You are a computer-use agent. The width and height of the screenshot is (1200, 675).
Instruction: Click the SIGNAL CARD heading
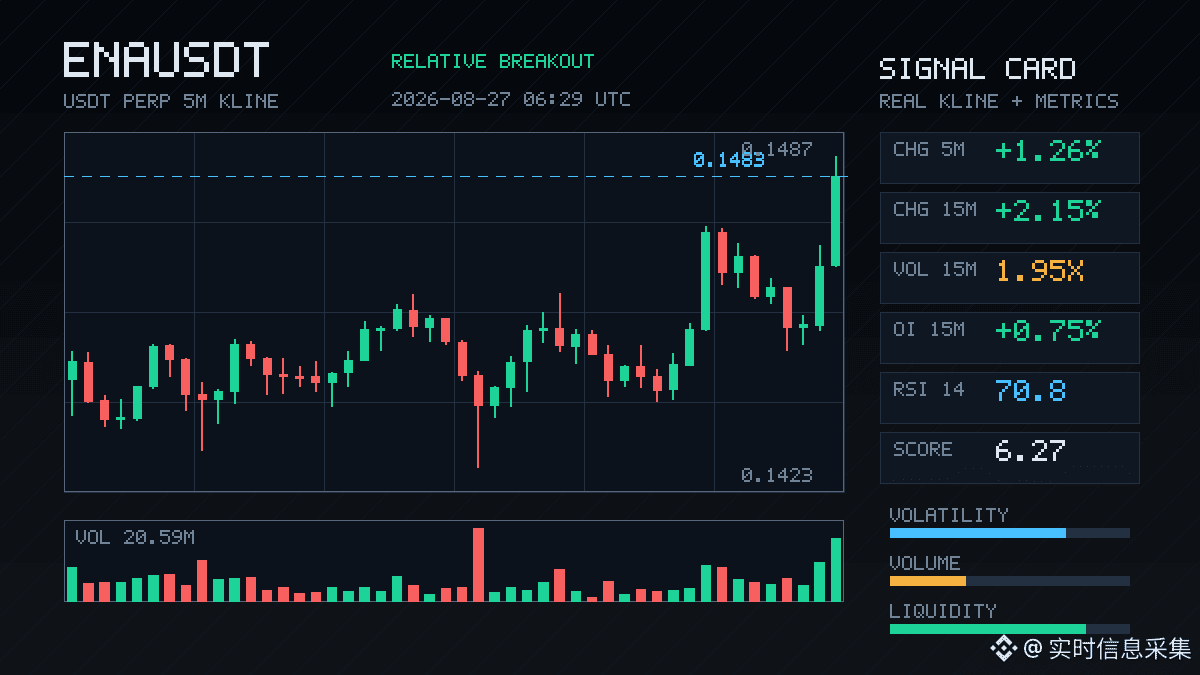pyautogui.click(x=977, y=69)
